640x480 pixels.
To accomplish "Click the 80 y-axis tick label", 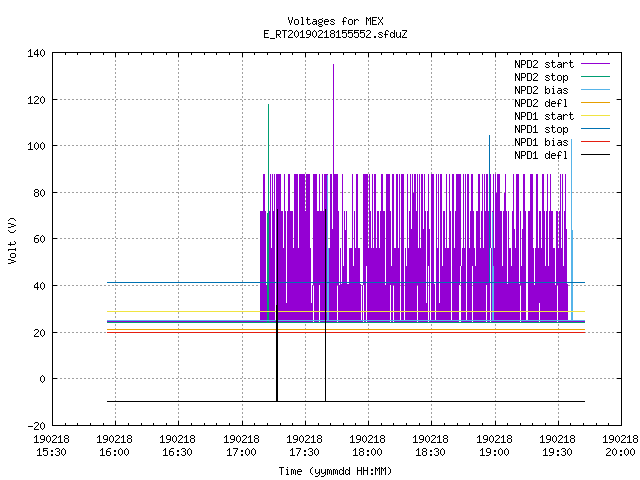I will click(x=39, y=193).
